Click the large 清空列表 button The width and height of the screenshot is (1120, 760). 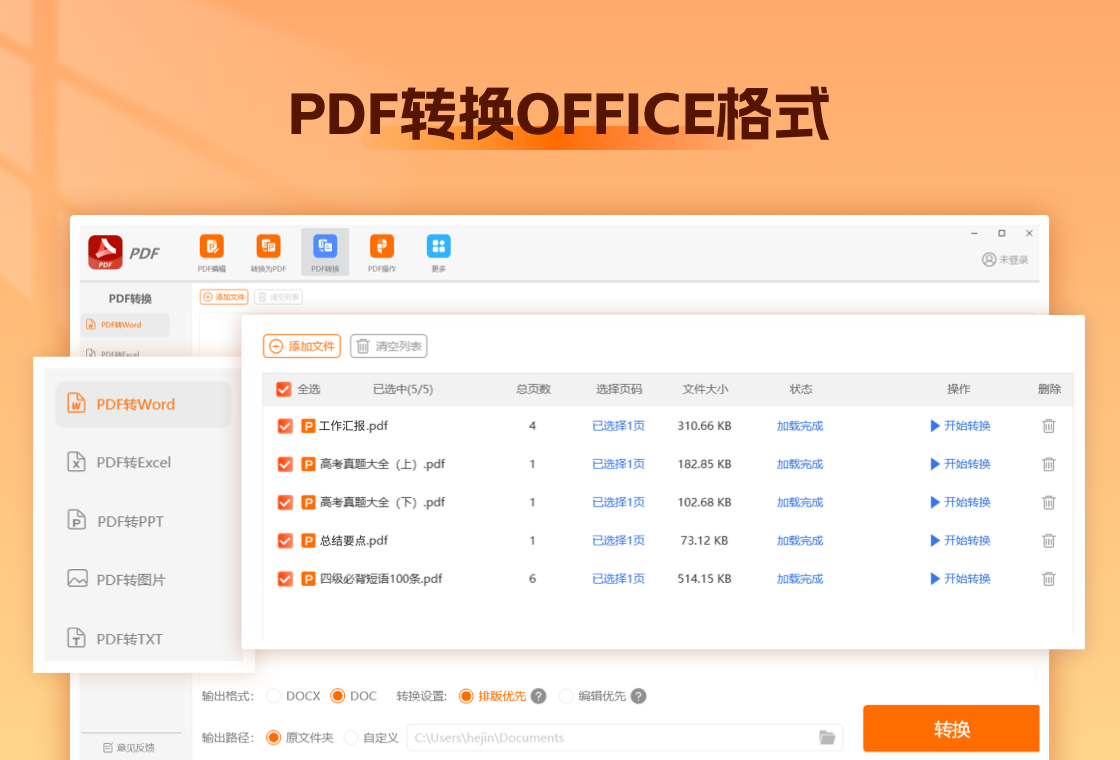pyautogui.click(x=389, y=346)
